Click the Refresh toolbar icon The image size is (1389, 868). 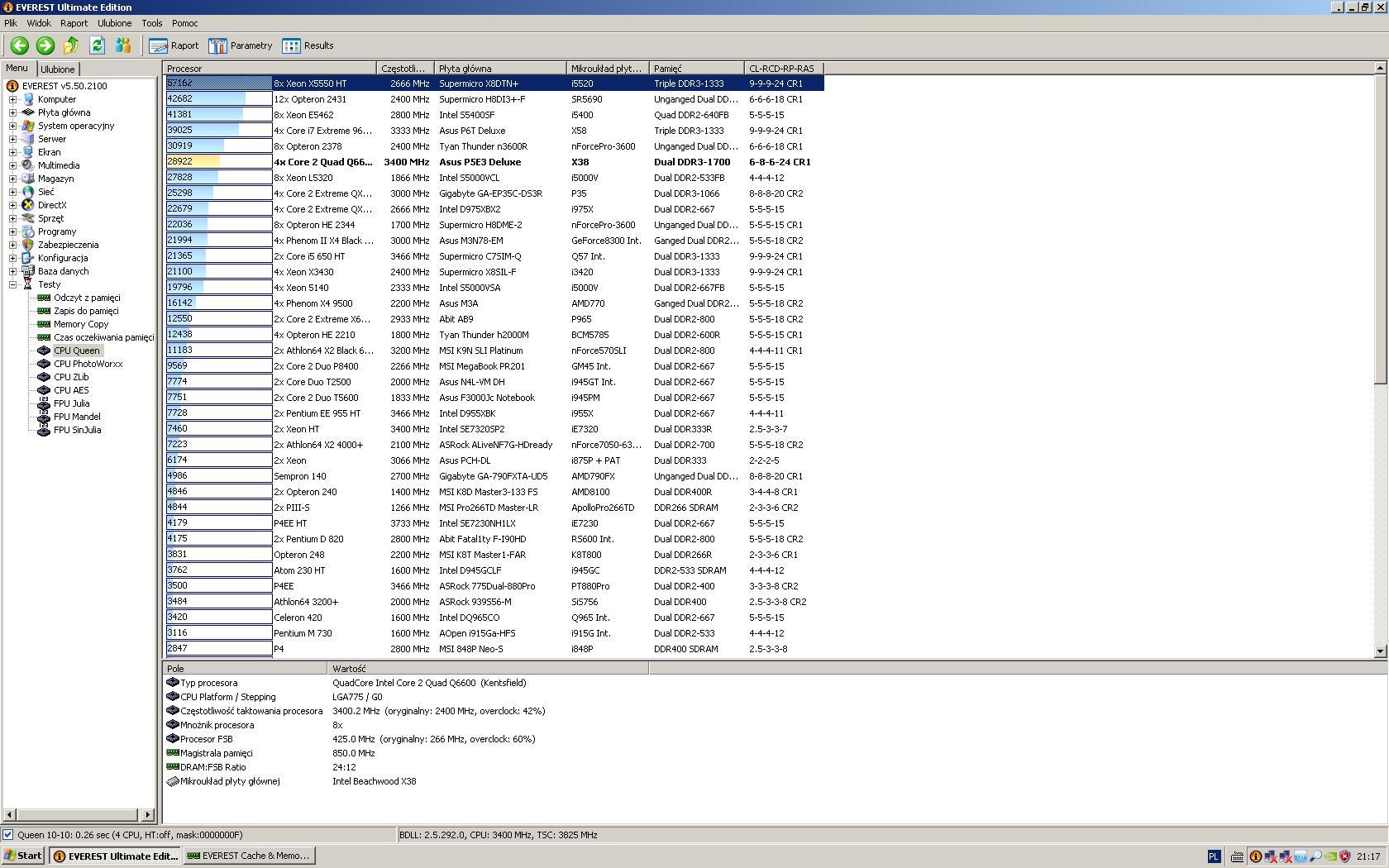[x=97, y=46]
